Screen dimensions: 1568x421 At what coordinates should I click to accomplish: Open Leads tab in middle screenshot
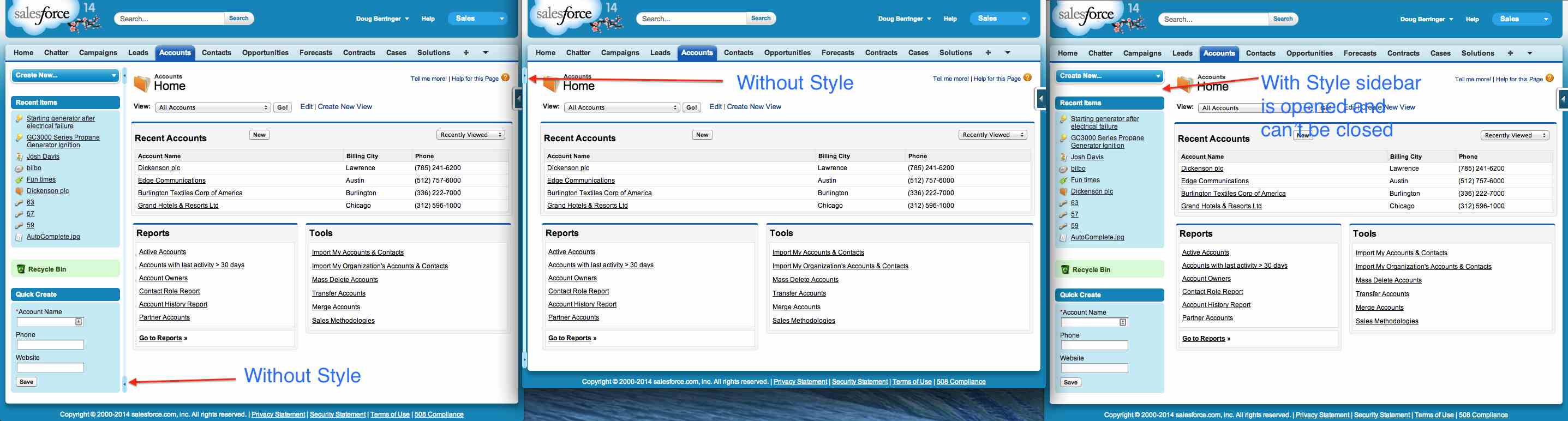click(661, 53)
